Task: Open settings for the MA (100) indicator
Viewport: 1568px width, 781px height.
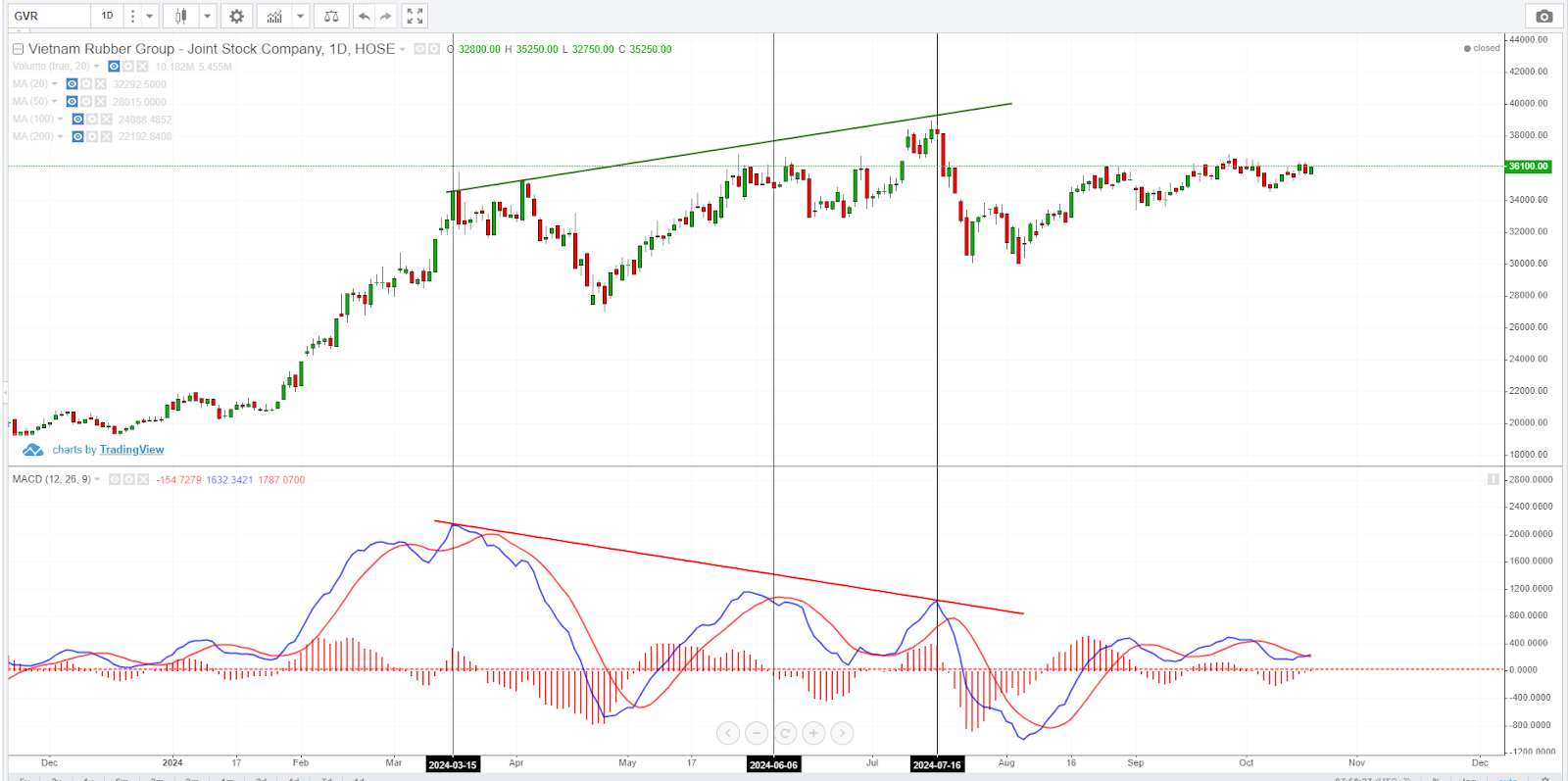Action: (92, 120)
